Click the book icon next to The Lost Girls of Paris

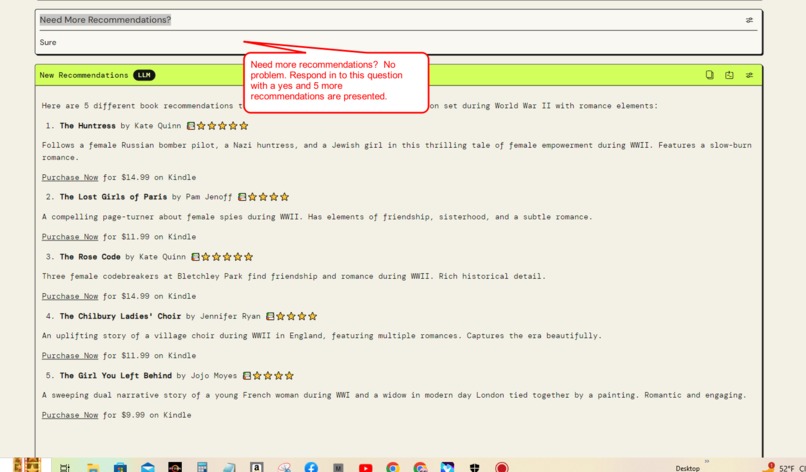tap(242, 197)
